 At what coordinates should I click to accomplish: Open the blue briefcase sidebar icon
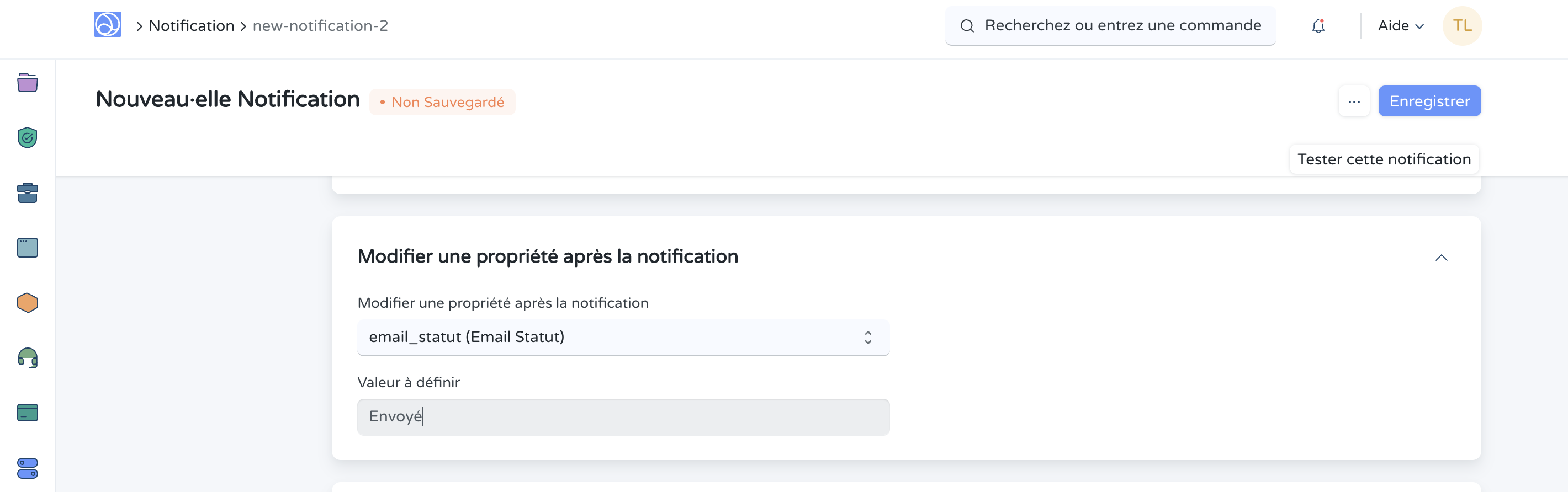coord(28,193)
